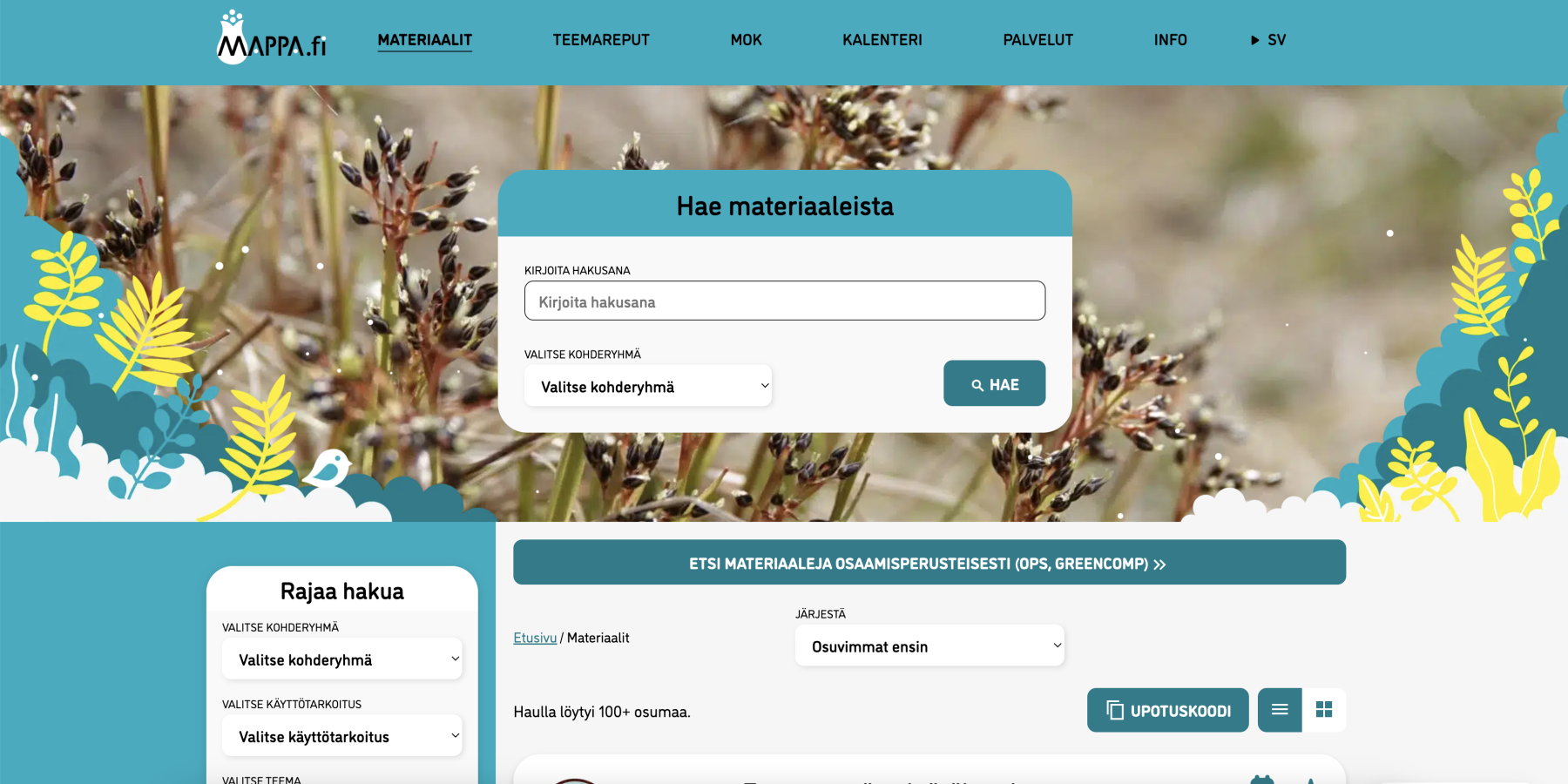The height and width of the screenshot is (784, 1568).
Task: Switch to list view layout
Action: (x=1280, y=710)
